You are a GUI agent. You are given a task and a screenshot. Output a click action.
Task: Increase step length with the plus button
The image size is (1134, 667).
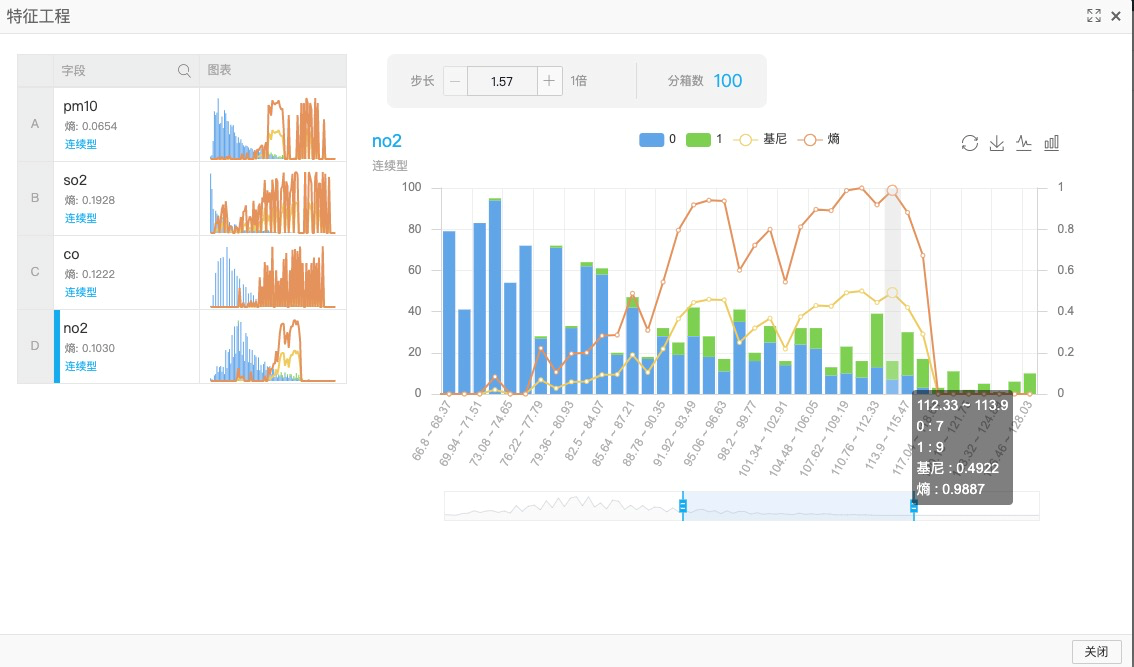[x=549, y=81]
